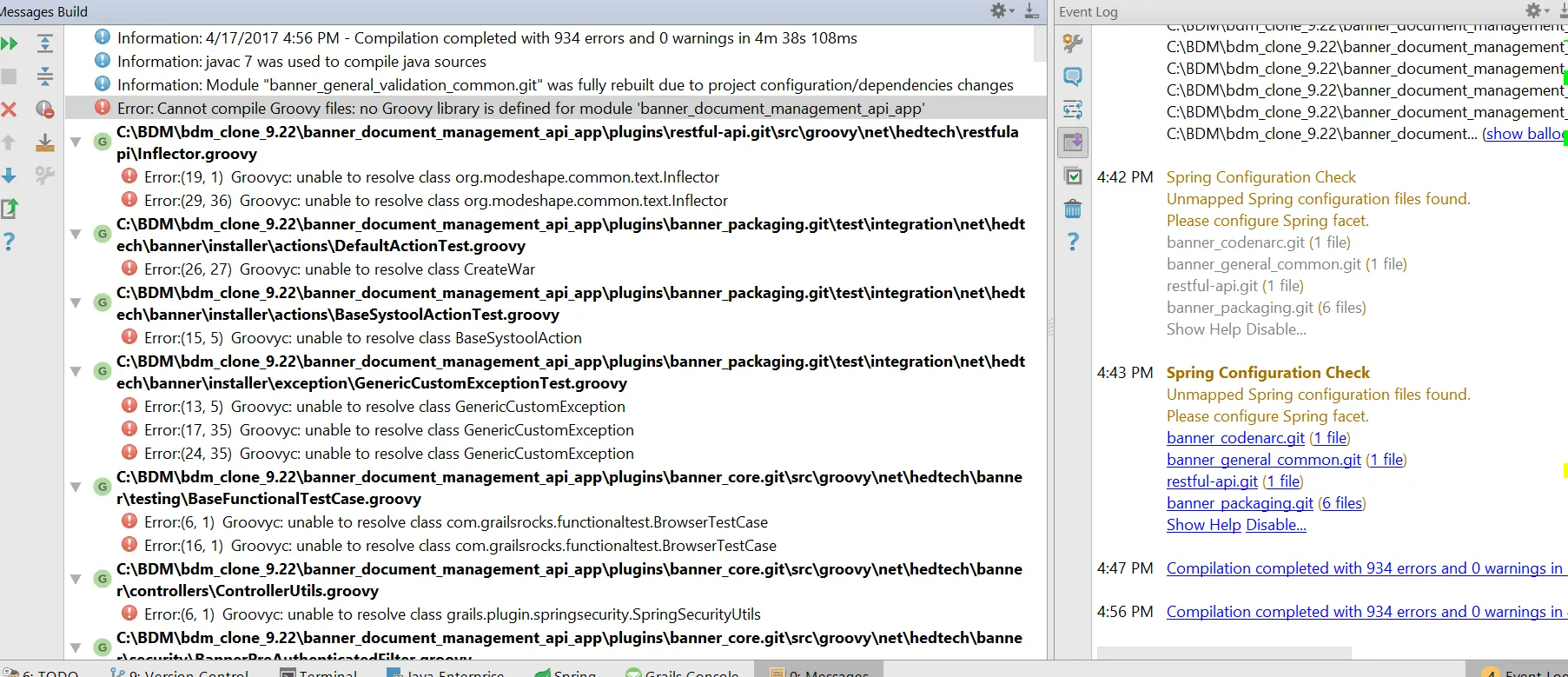Click the green Rerun build arrows icon
Screen dimensions: 1568x677
10,43
